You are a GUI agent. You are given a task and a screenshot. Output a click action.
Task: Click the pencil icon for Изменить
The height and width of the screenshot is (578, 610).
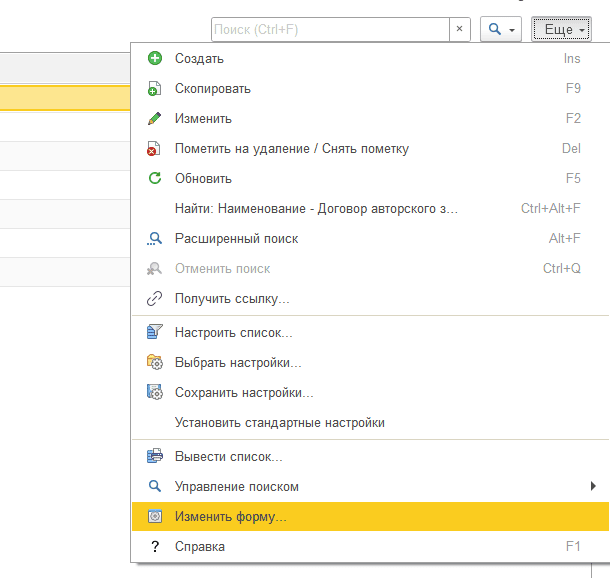pos(154,119)
